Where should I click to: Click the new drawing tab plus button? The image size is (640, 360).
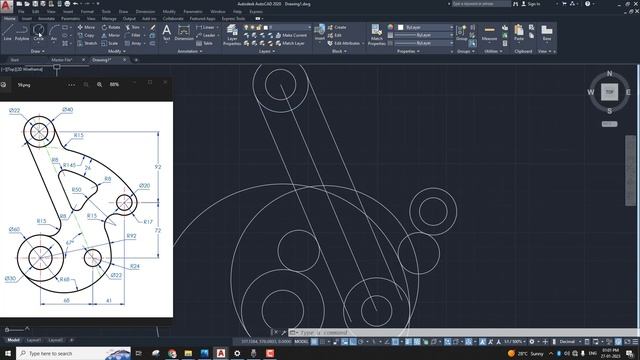pos(136,60)
